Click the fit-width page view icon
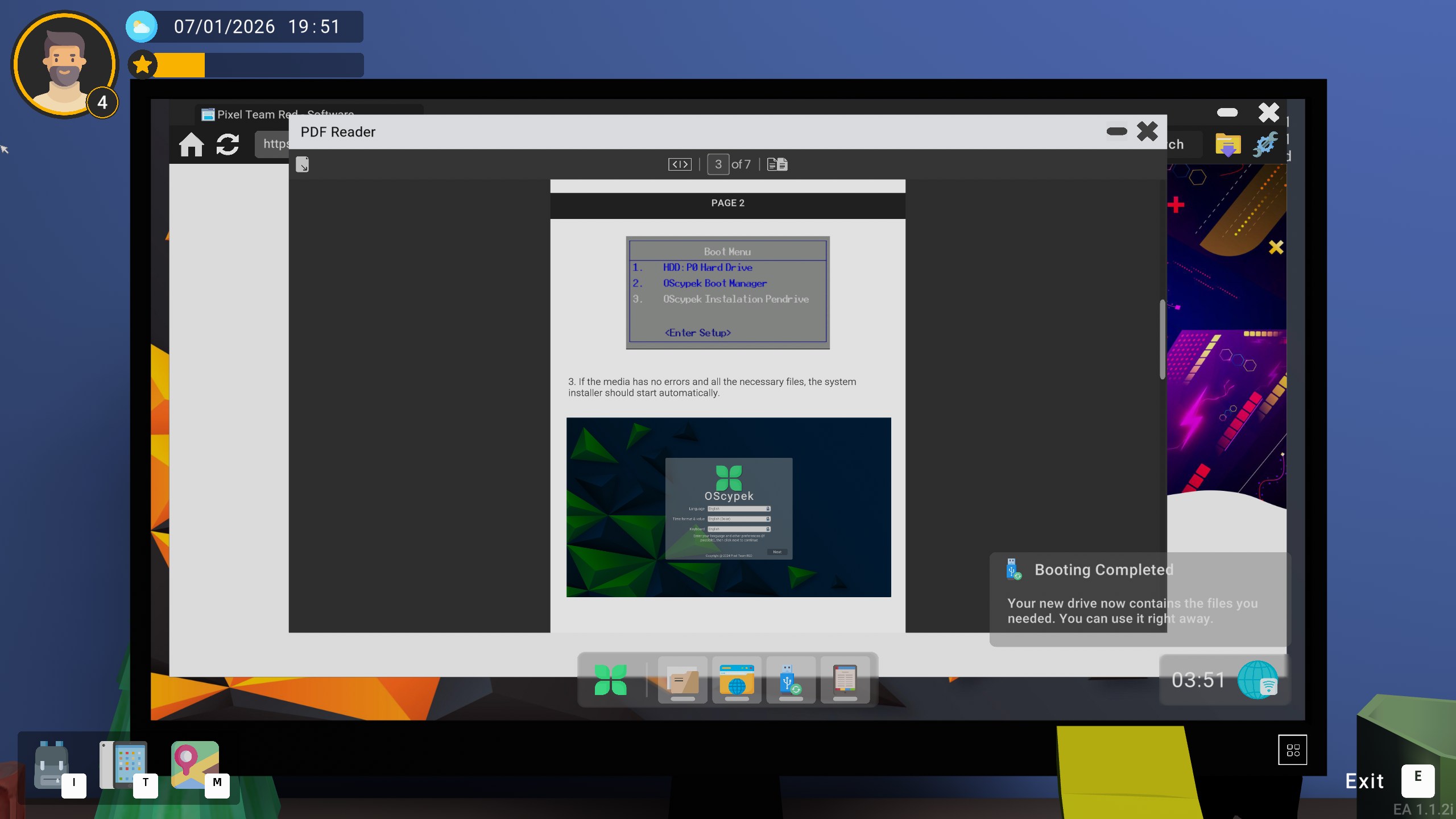Viewport: 1456px width, 819px height. point(680,164)
